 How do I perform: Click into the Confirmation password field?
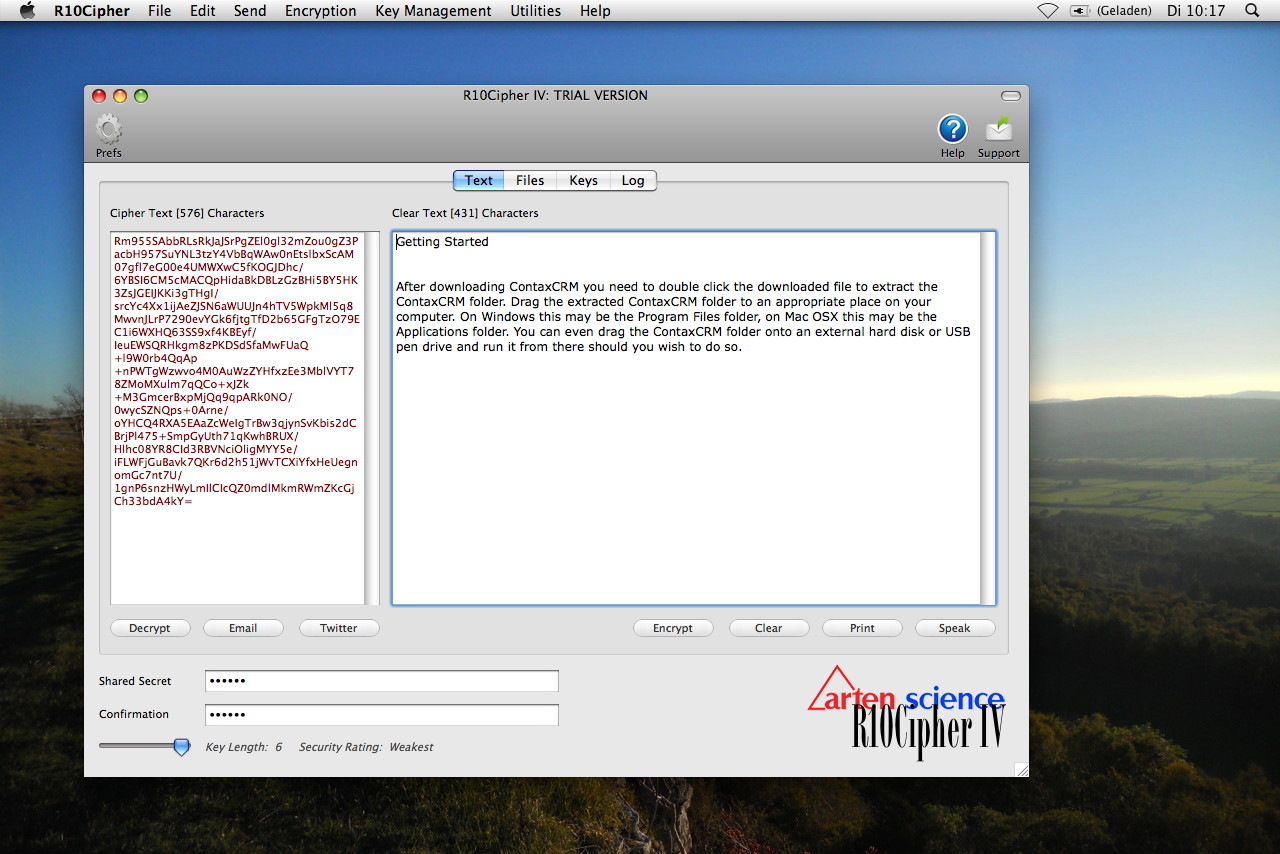click(382, 715)
